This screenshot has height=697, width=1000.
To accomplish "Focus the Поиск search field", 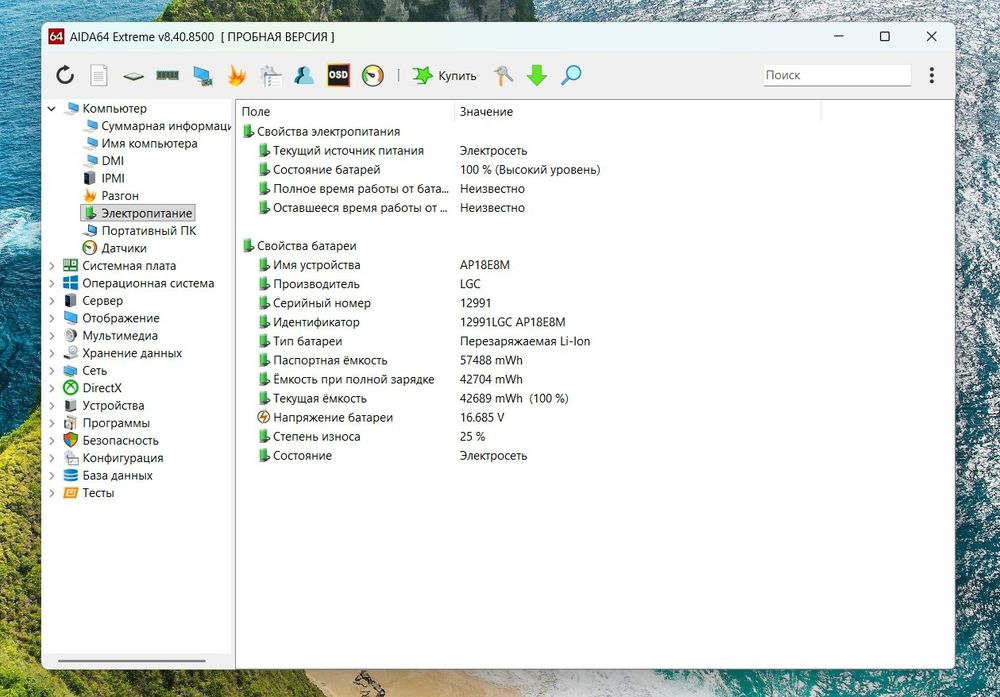I will pyautogui.click(x=837, y=75).
